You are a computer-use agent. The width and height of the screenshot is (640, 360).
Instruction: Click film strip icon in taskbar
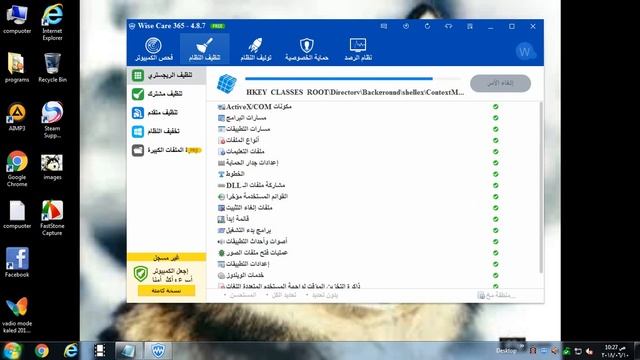[x=100, y=351]
